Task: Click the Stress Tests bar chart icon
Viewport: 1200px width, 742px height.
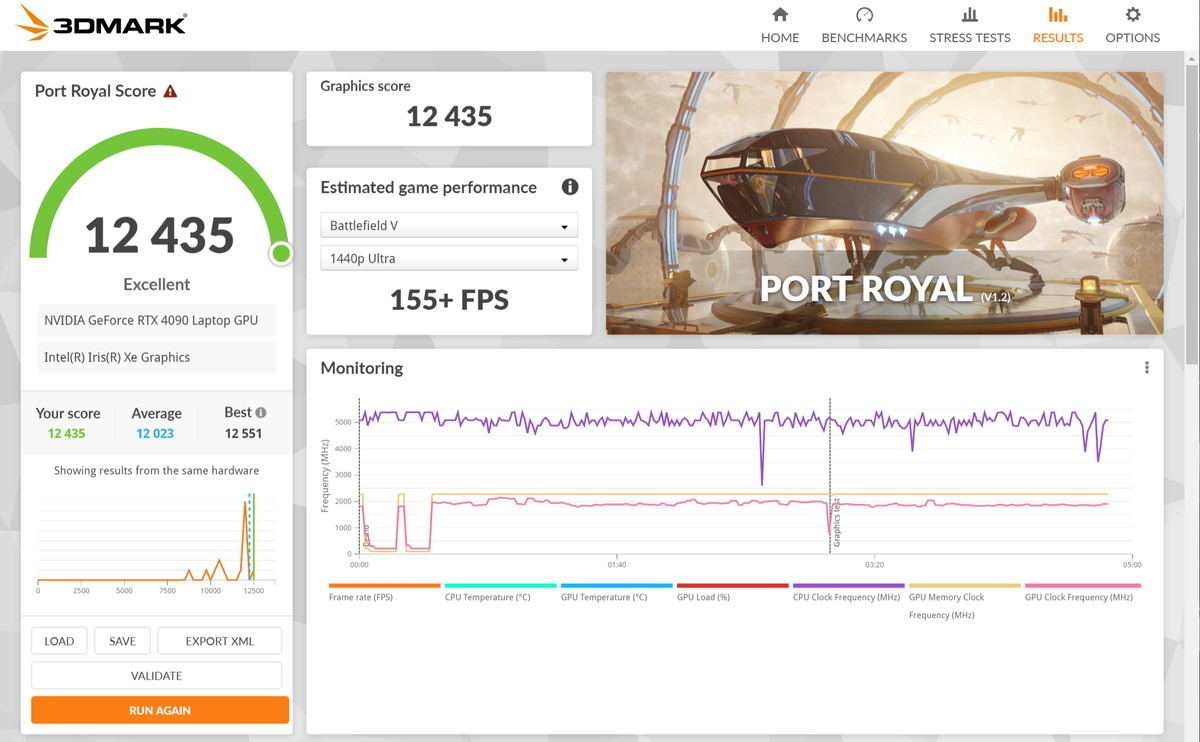Action: click(x=969, y=15)
